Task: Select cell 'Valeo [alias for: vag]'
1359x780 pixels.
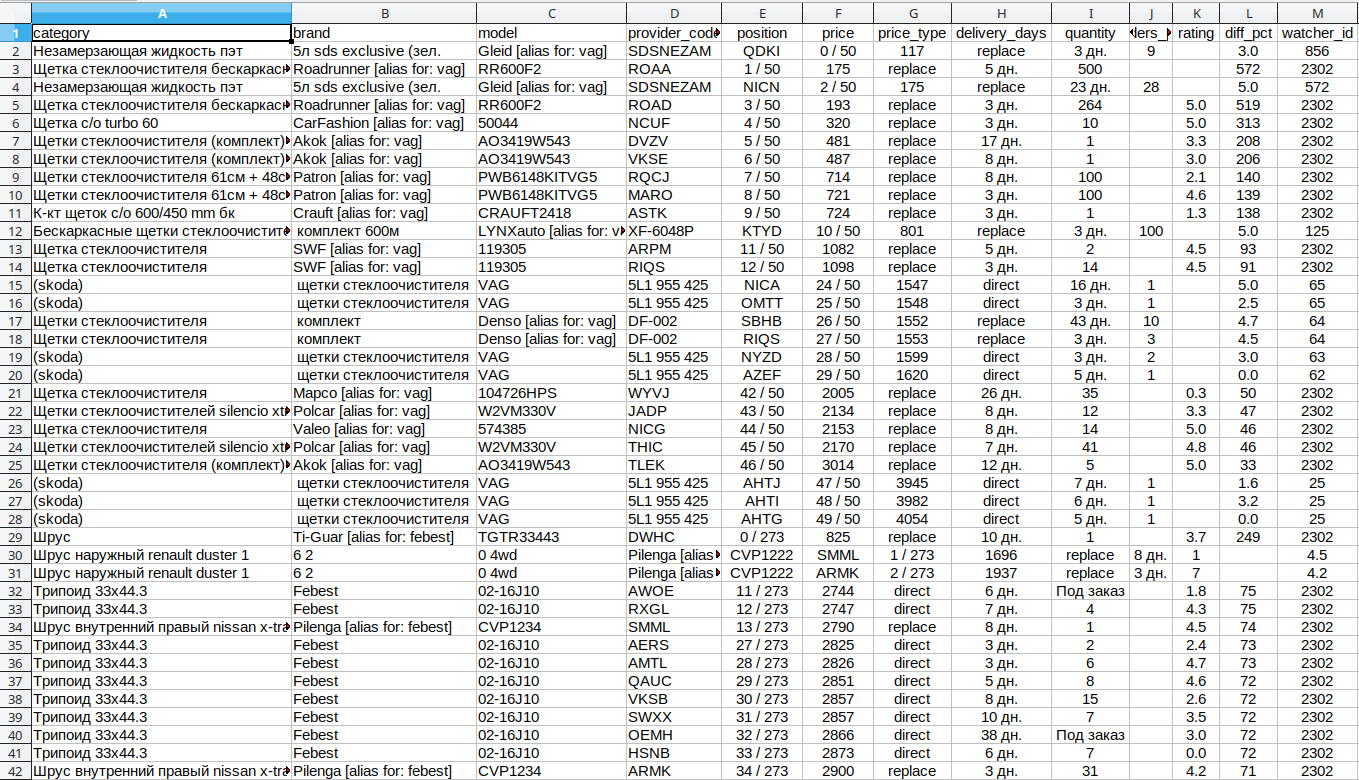Action: [383, 429]
